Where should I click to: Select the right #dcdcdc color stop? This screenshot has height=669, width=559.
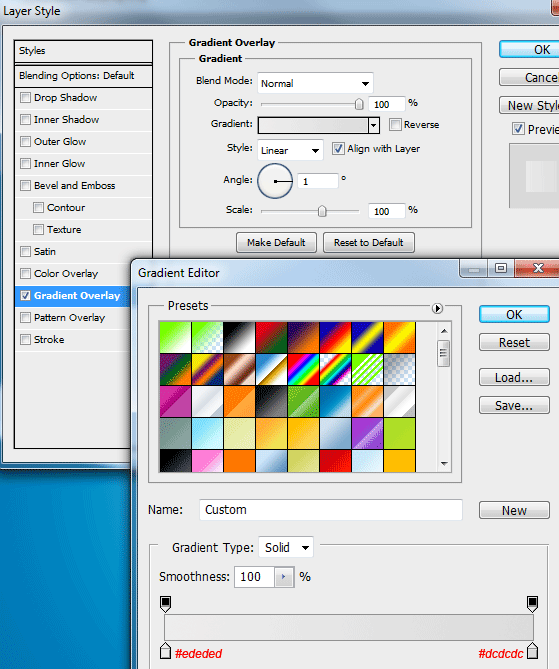(532, 651)
